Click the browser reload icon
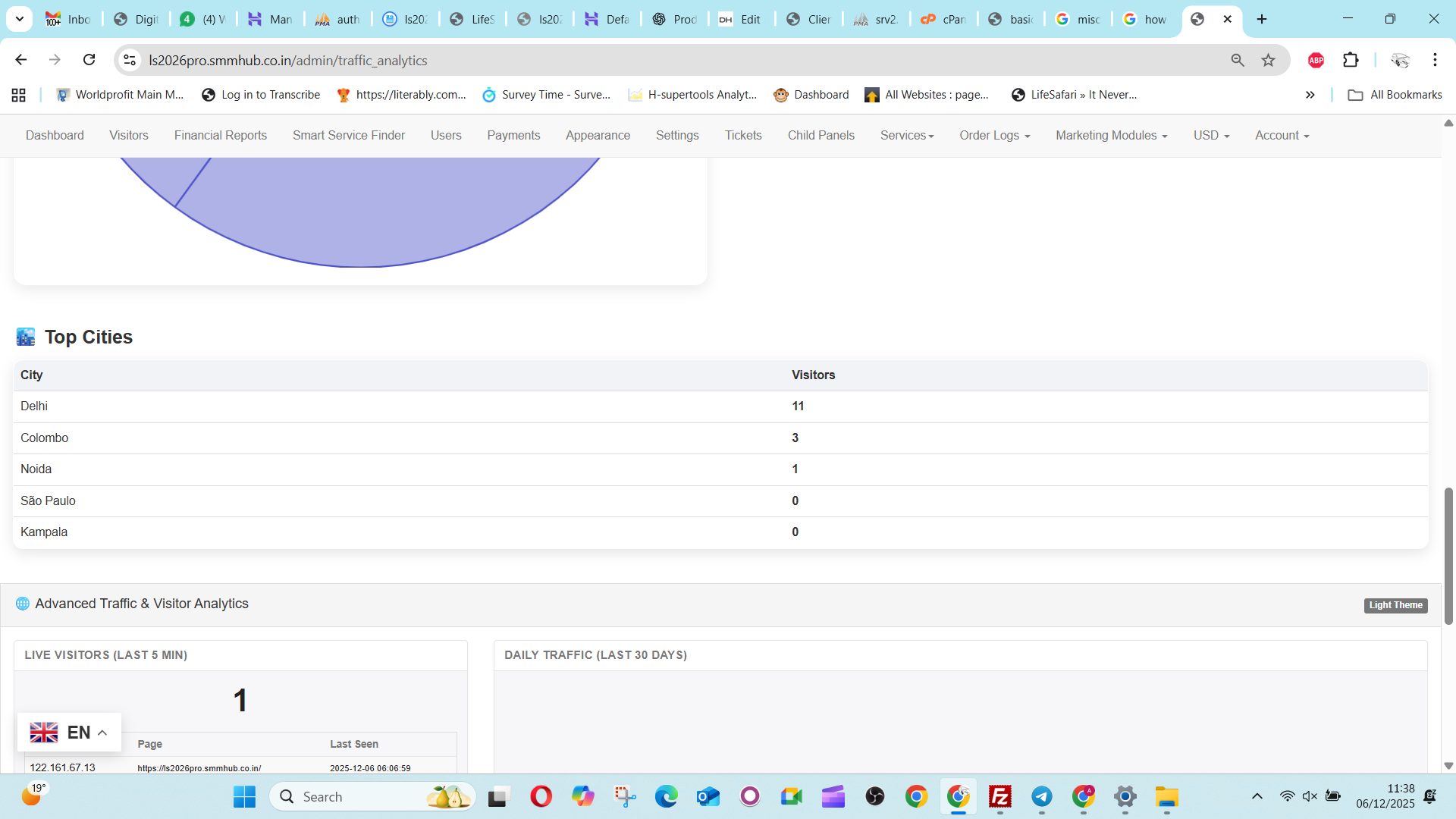Image resolution: width=1456 pixels, height=819 pixels. tap(89, 60)
